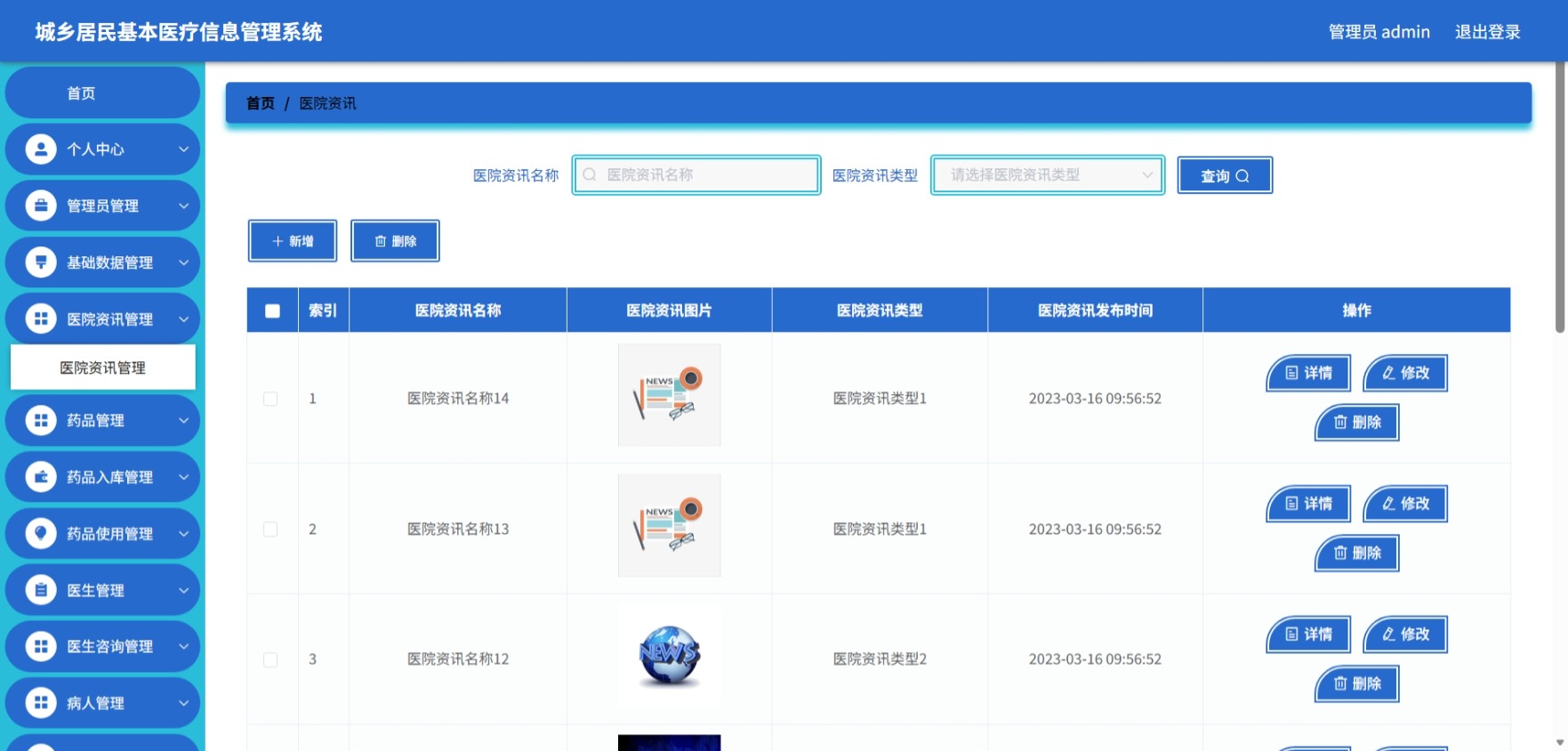1568x751 pixels.
Task: Click the 医院资讯名称13 cell text
Action: [458, 529]
